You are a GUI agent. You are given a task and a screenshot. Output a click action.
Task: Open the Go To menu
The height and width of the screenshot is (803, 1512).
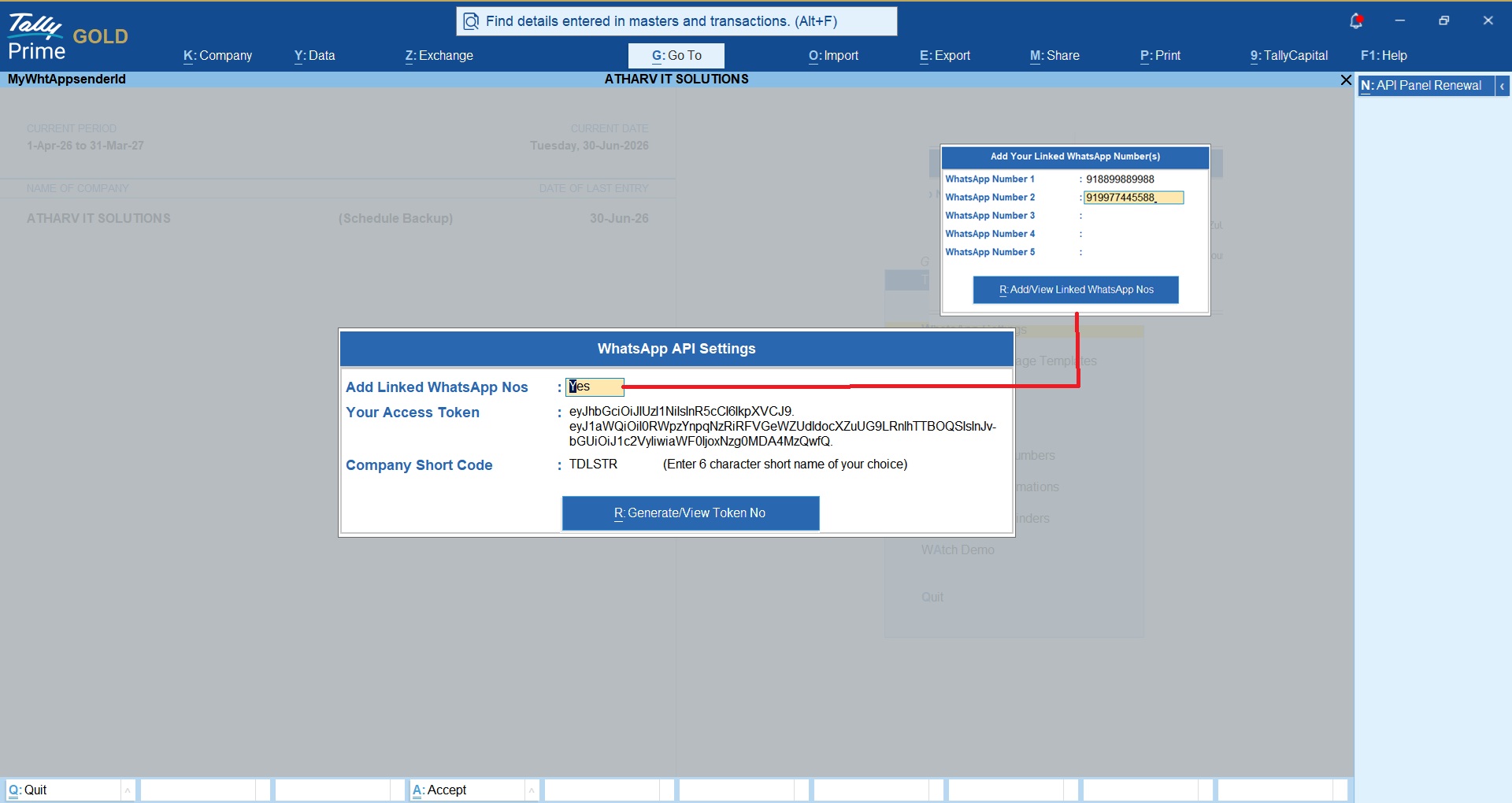click(x=676, y=56)
